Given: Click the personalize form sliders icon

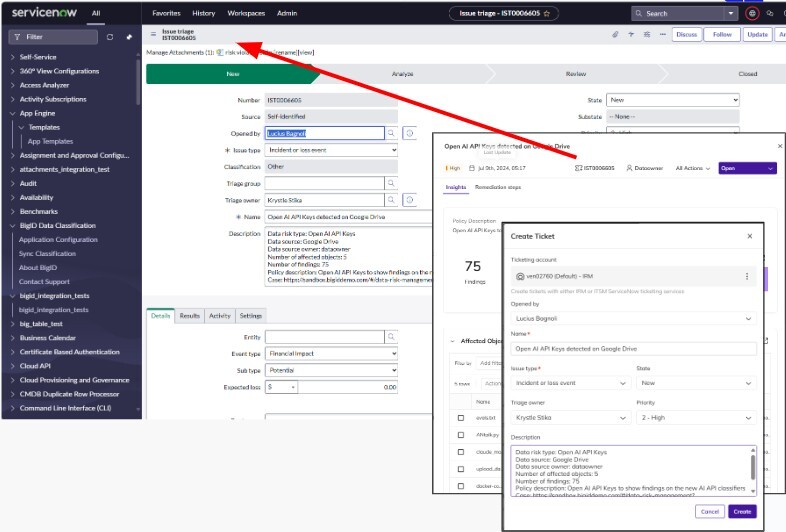Looking at the screenshot, I should coord(647,34).
